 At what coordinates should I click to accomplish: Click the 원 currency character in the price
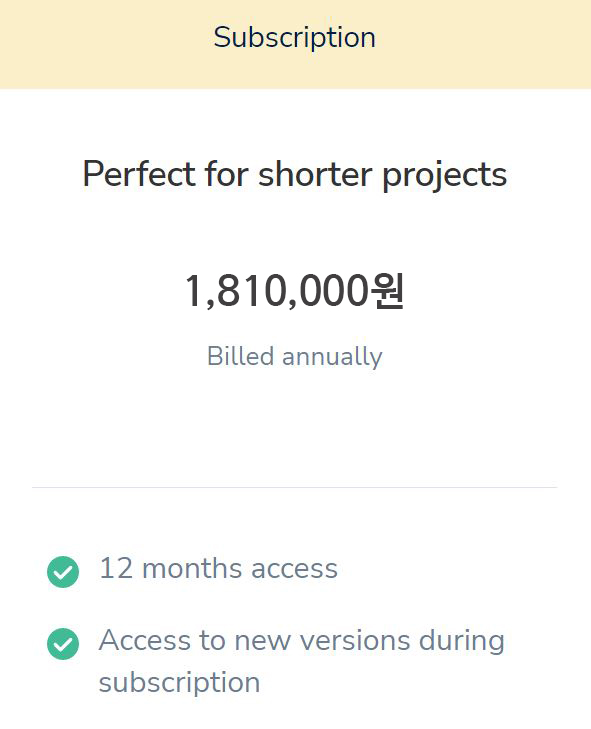coord(387,291)
